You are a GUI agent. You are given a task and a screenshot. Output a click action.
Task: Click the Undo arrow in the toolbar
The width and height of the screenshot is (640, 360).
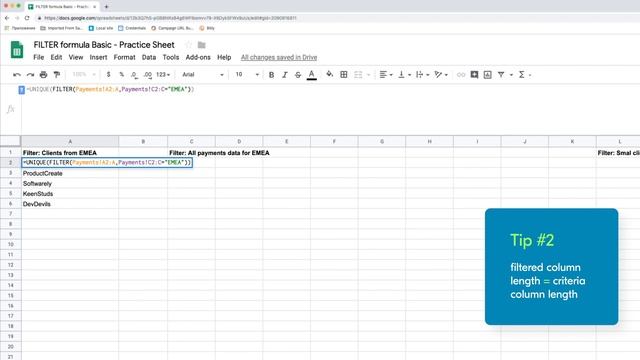click(17, 75)
